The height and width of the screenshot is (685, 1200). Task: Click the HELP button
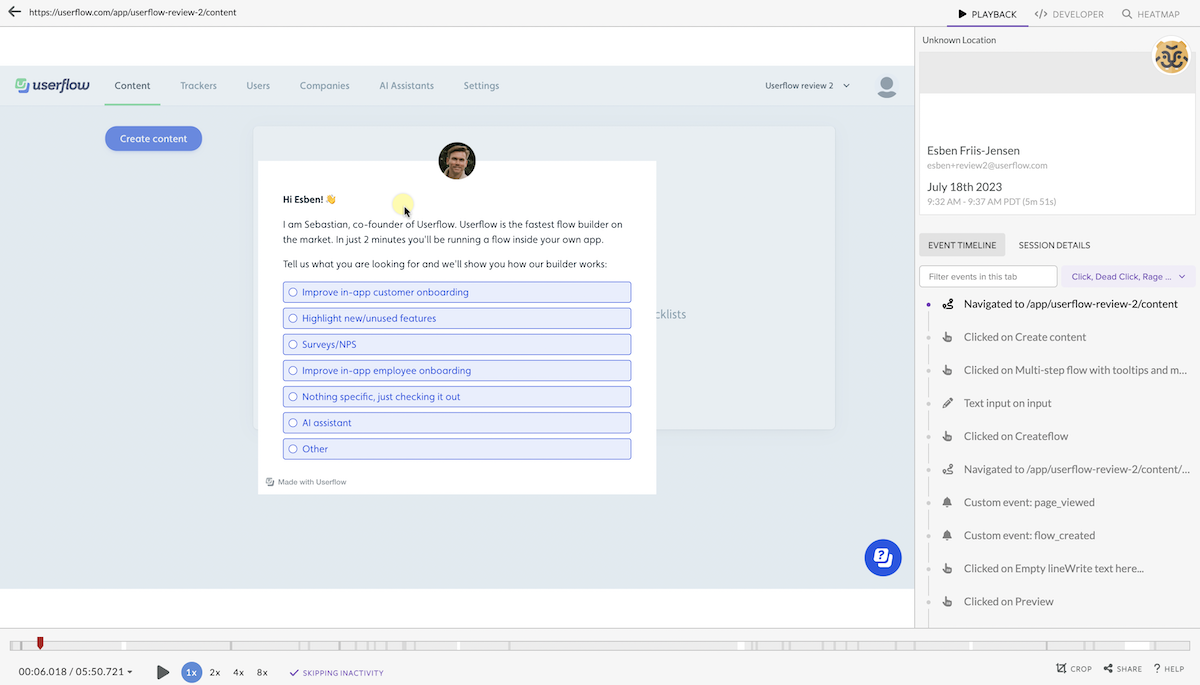[x=1168, y=669]
